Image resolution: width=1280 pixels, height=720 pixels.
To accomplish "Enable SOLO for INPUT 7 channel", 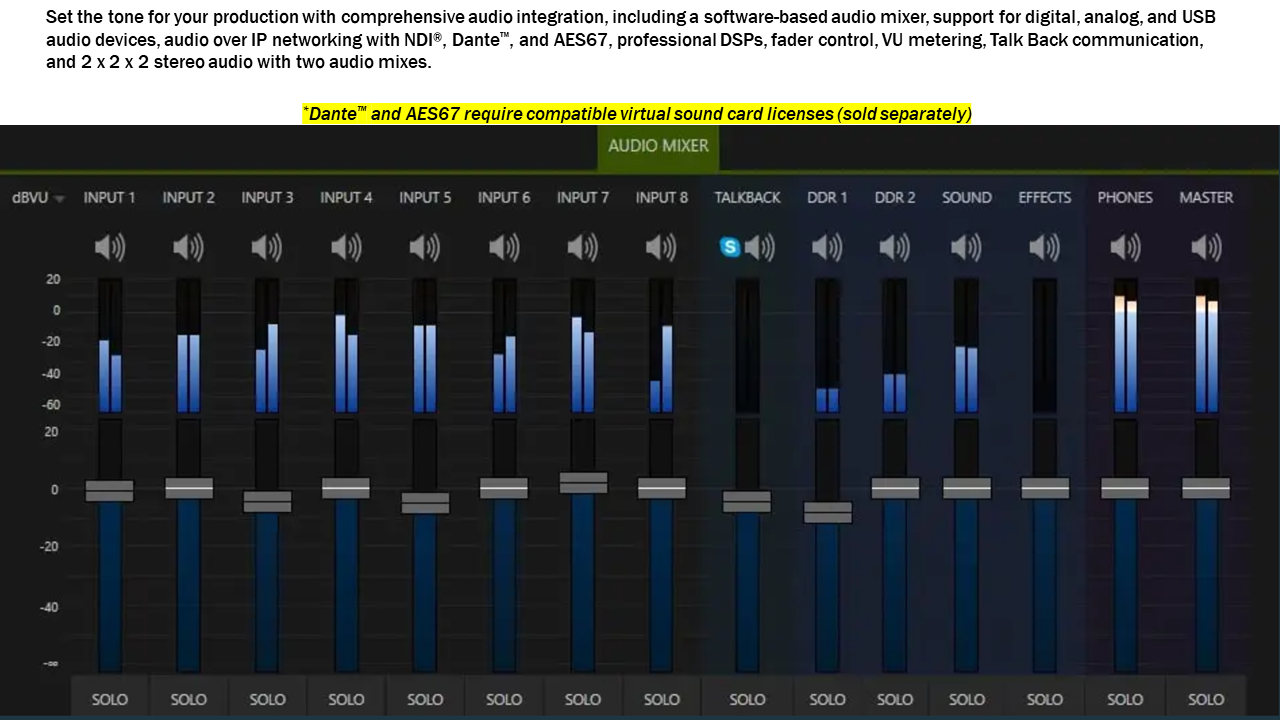I will (x=583, y=699).
